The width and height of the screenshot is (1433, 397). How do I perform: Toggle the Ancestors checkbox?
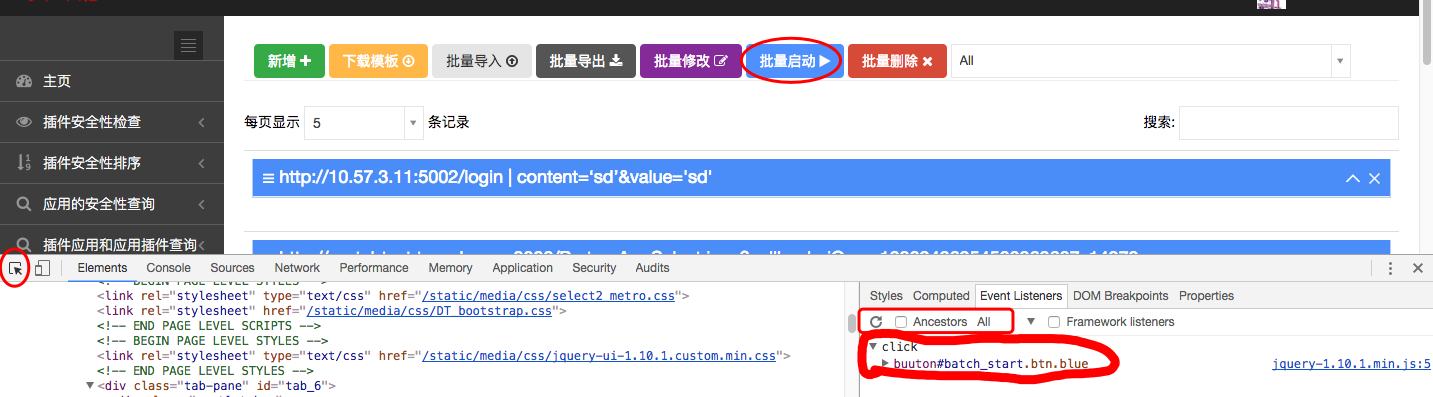(x=901, y=322)
